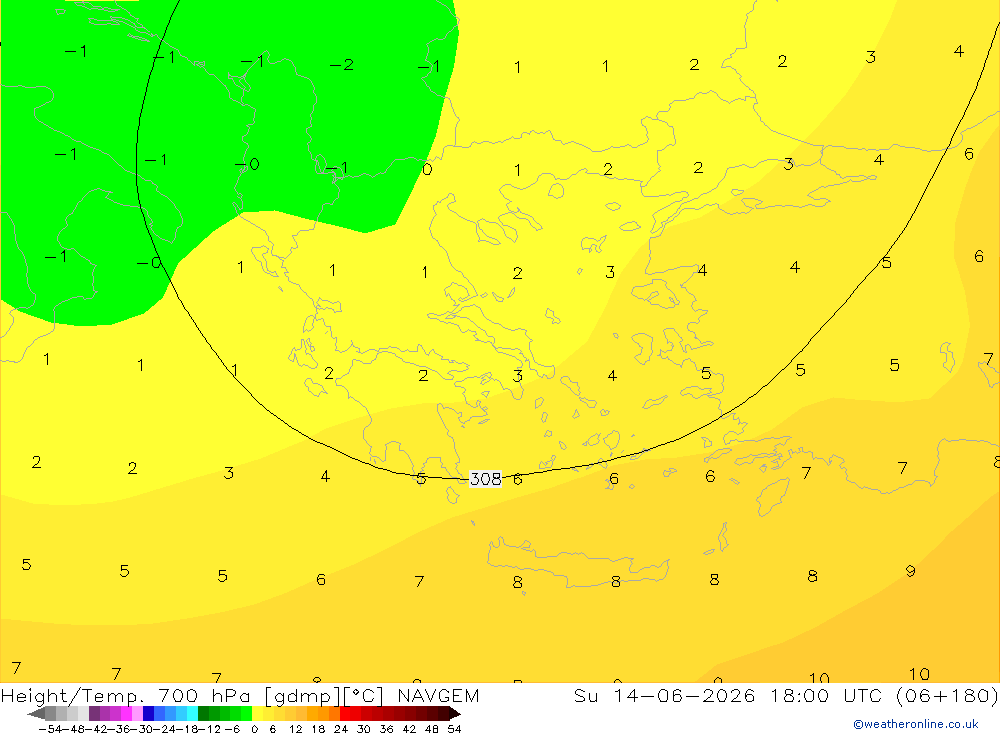Click the −2 temperature value on map
Image resolution: width=1000 pixels, height=733 pixels.
click(x=341, y=65)
